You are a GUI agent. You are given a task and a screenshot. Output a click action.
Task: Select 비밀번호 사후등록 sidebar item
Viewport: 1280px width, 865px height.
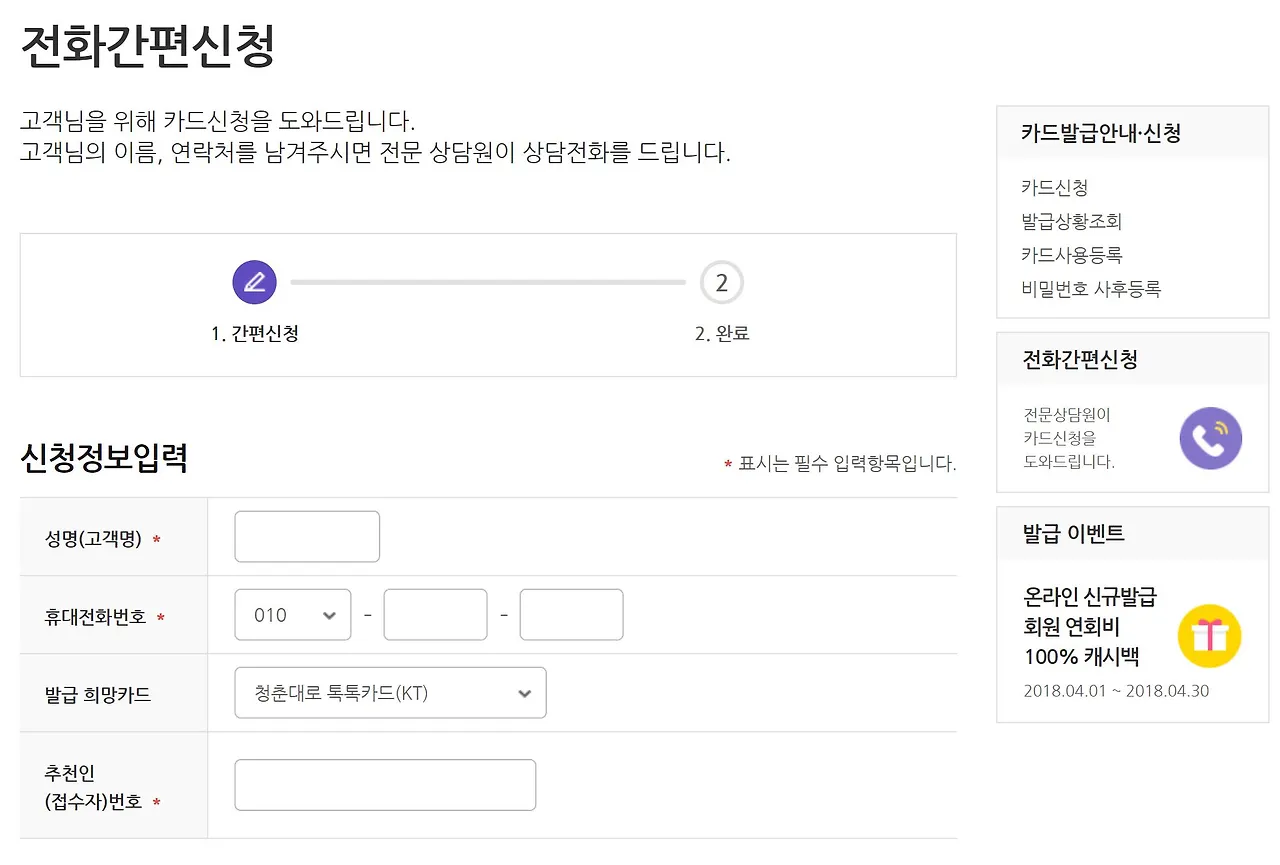click(x=1090, y=289)
